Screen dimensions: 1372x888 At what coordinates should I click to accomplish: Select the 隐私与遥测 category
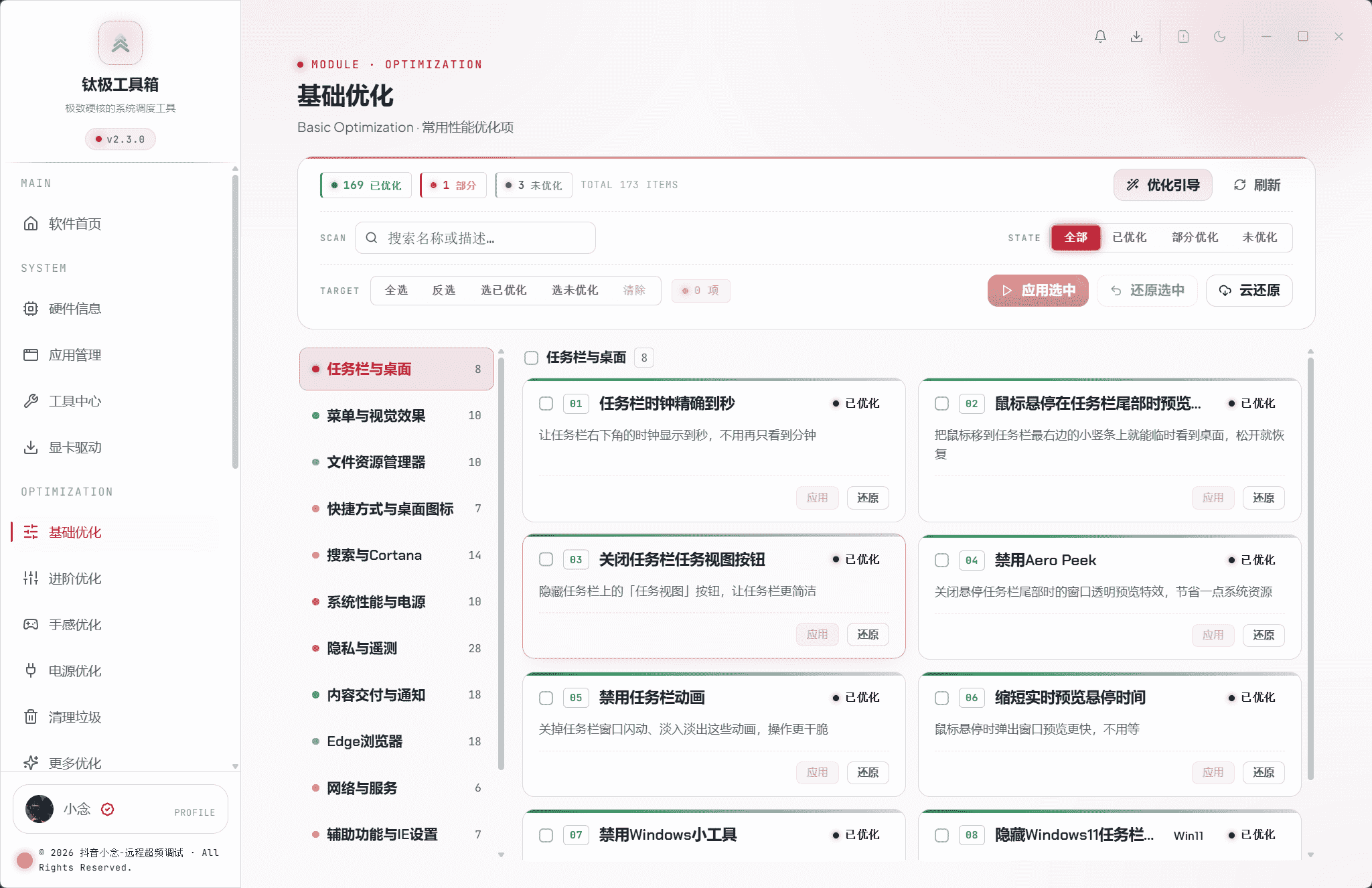pyautogui.click(x=396, y=648)
